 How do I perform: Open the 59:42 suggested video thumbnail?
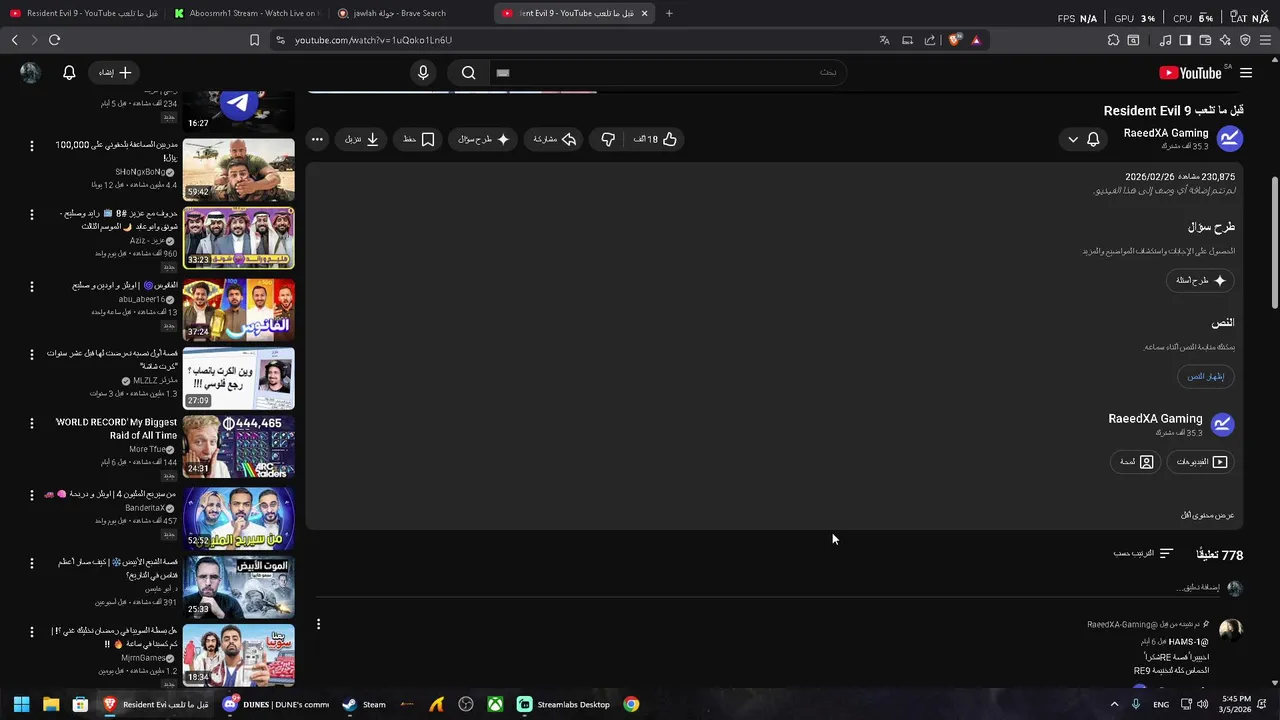238,170
